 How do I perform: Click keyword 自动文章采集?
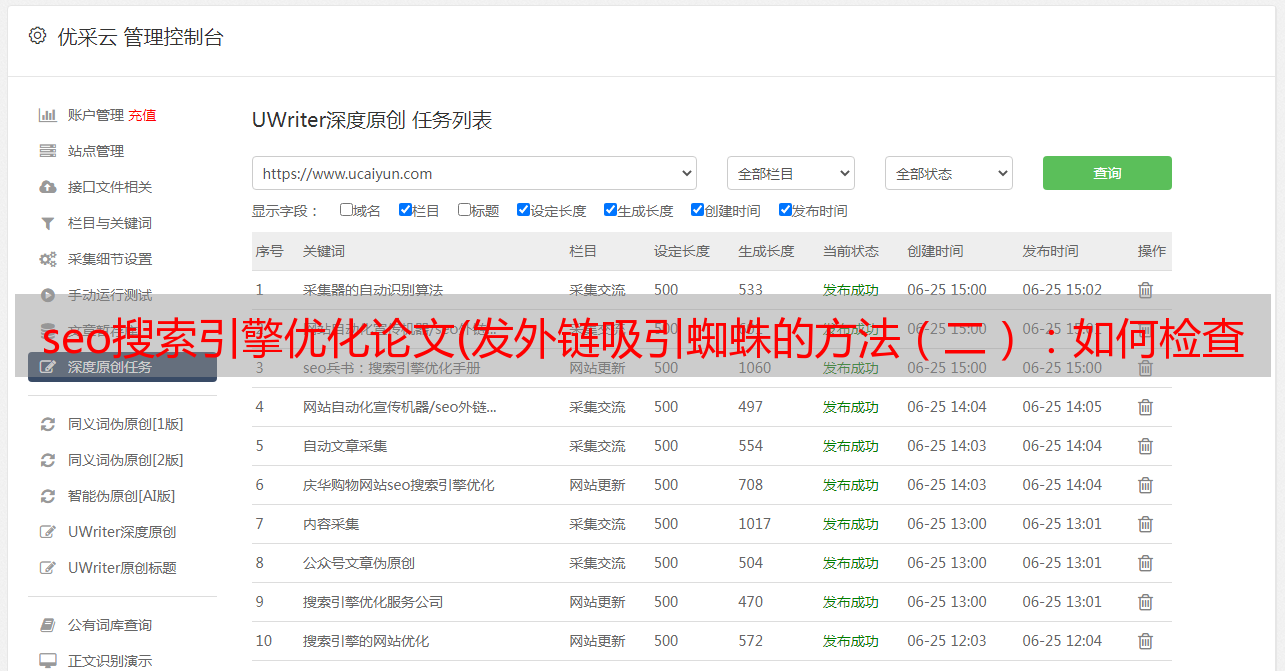click(x=345, y=446)
